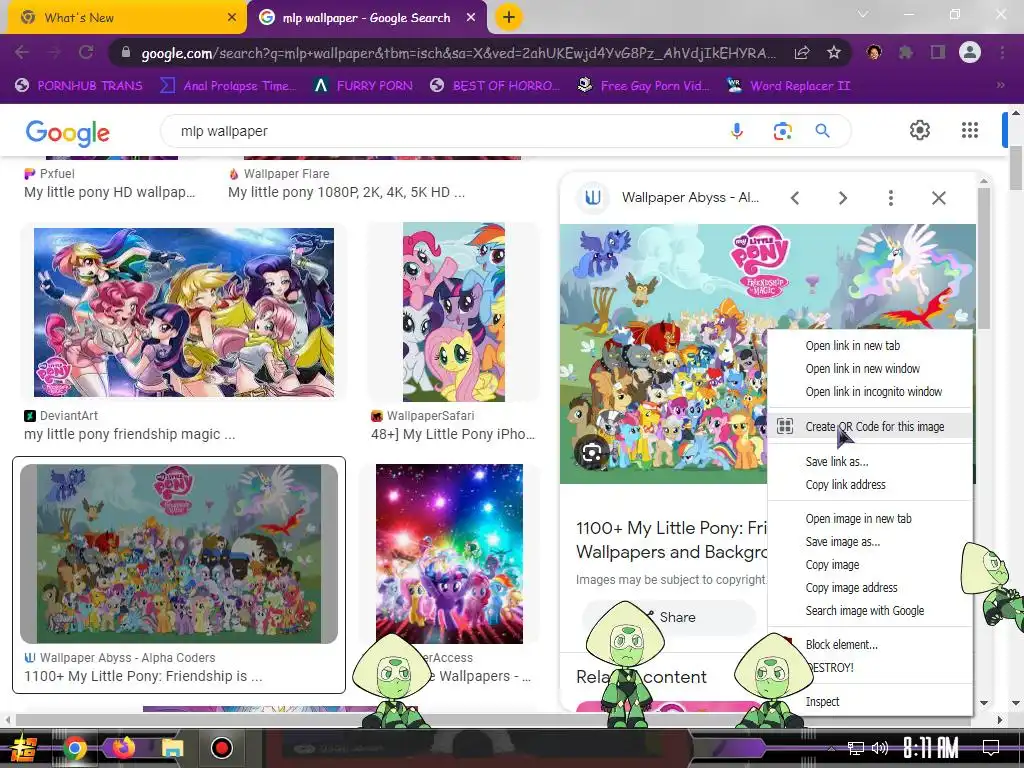Click the blue magnifier search icon
This screenshot has height=768, width=1024.
click(823, 131)
